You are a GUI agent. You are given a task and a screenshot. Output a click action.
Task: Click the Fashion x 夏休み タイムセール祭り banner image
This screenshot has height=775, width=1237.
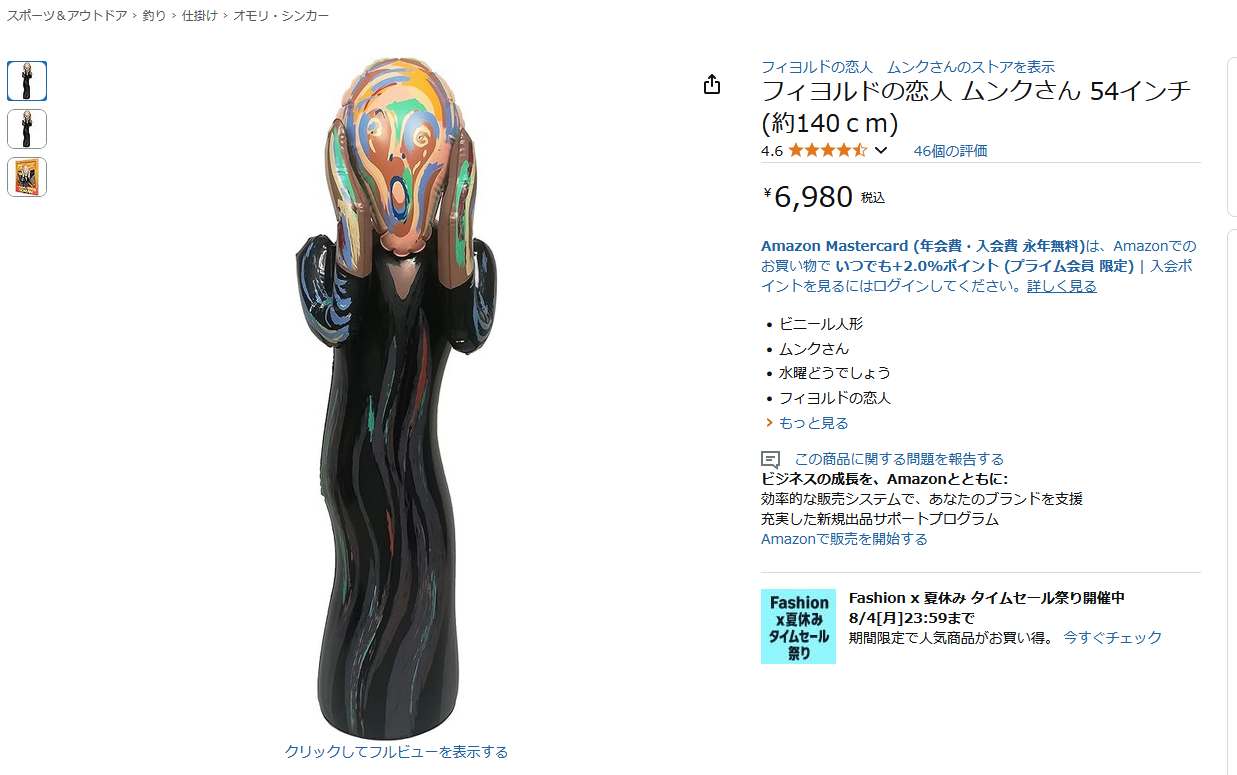(798, 626)
